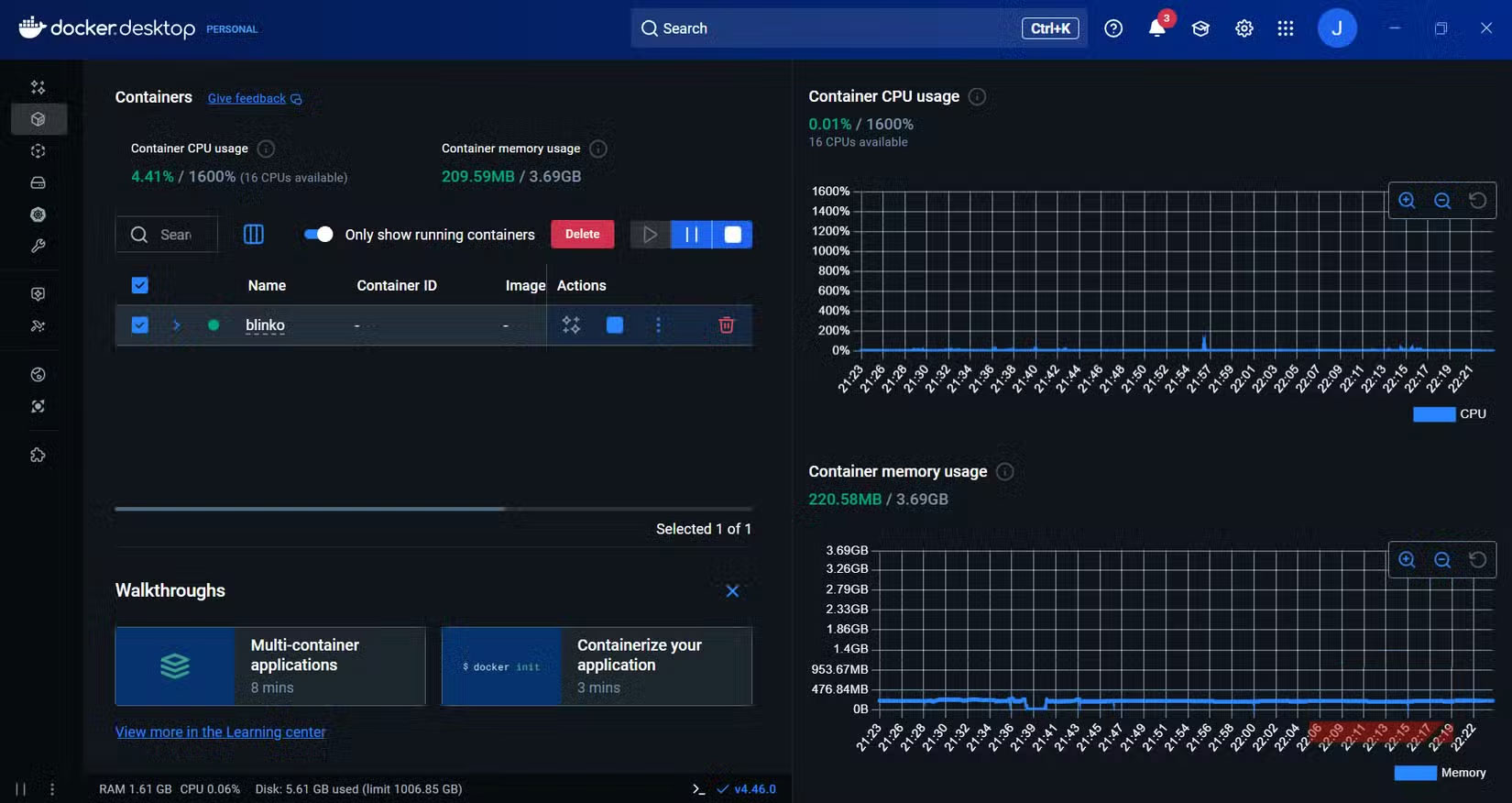Open the terminal icon in the status bar
Viewport: 1512px width, 803px height.
tap(698, 789)
